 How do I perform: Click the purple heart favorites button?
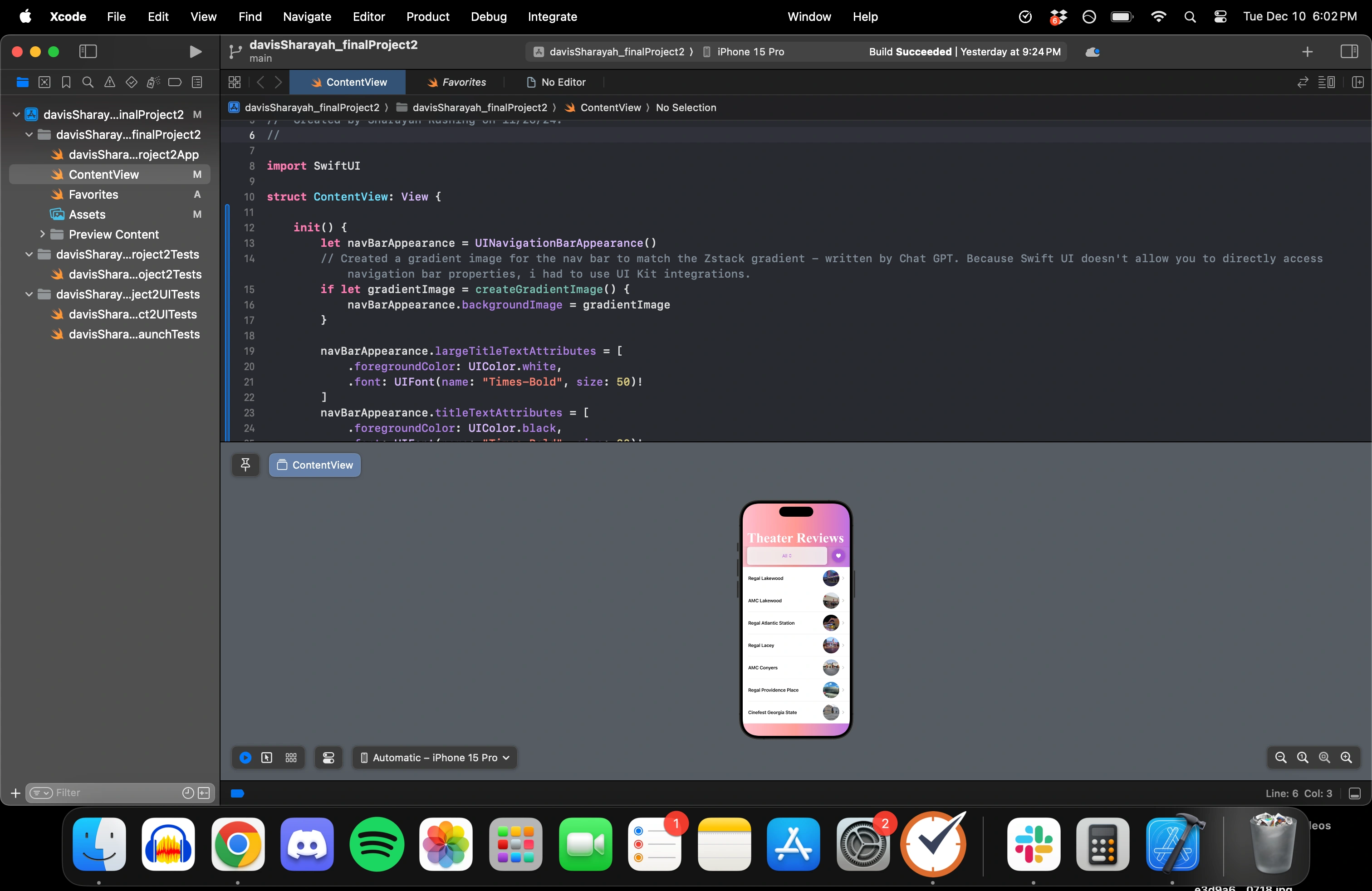pyautogui.click(x=838, y=556)
